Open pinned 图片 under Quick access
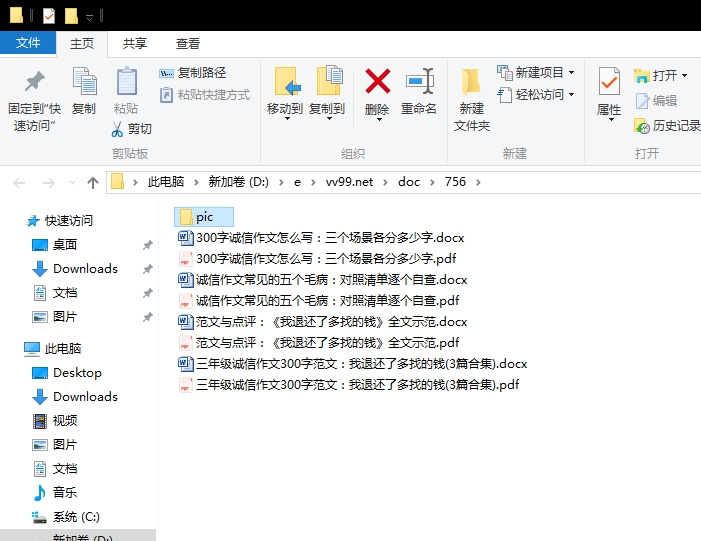Screen dimensions: 701x541 55,317
